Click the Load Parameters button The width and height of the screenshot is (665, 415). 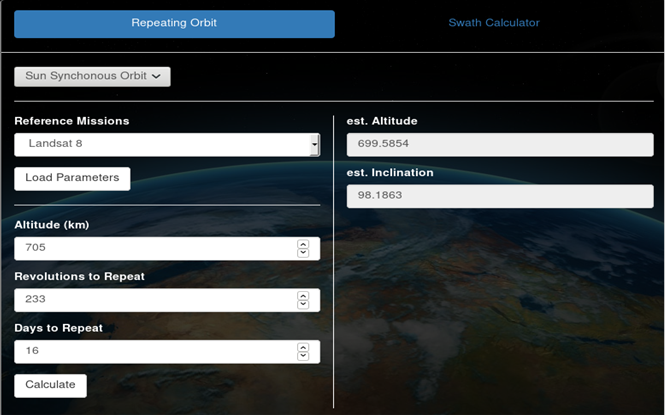click(72, 178)
